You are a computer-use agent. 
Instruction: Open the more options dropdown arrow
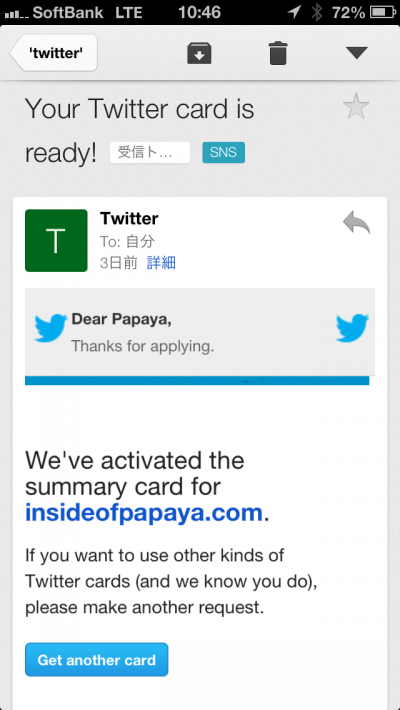357,53
